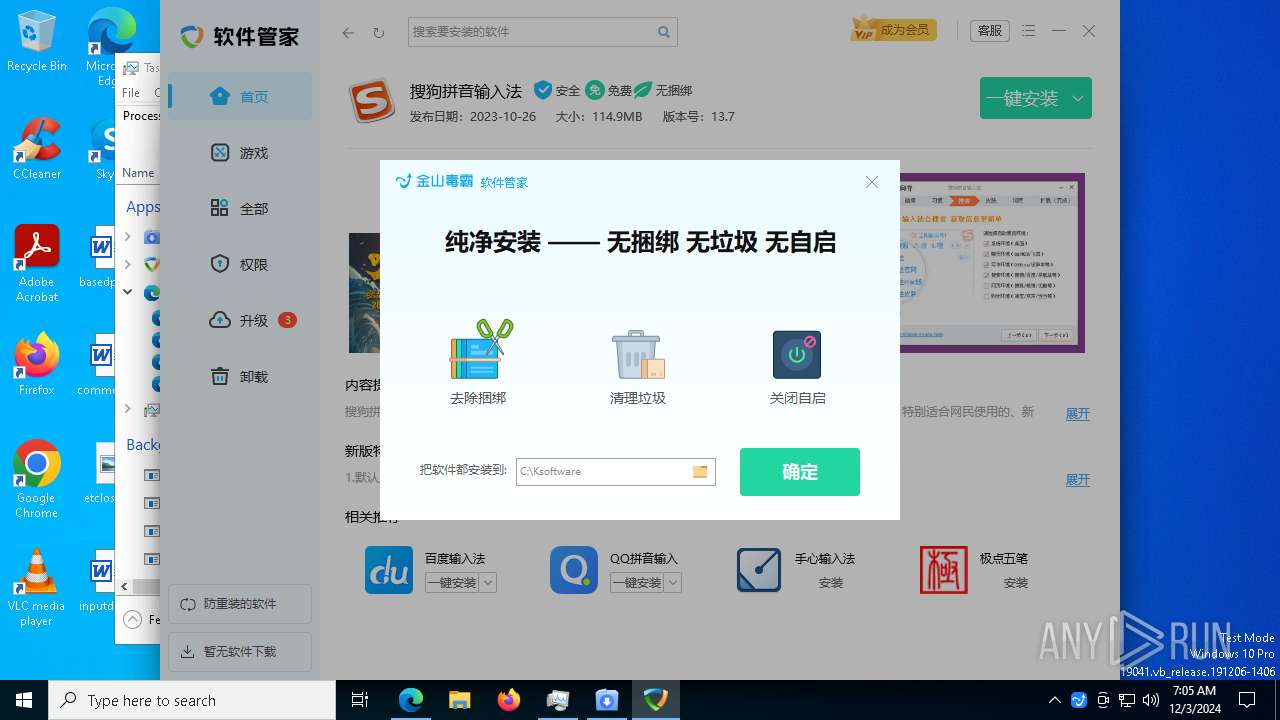Viewport: 1280px width, 720px height.
Task: Click the first 展开 expand link
Action: coord(1077,414)
